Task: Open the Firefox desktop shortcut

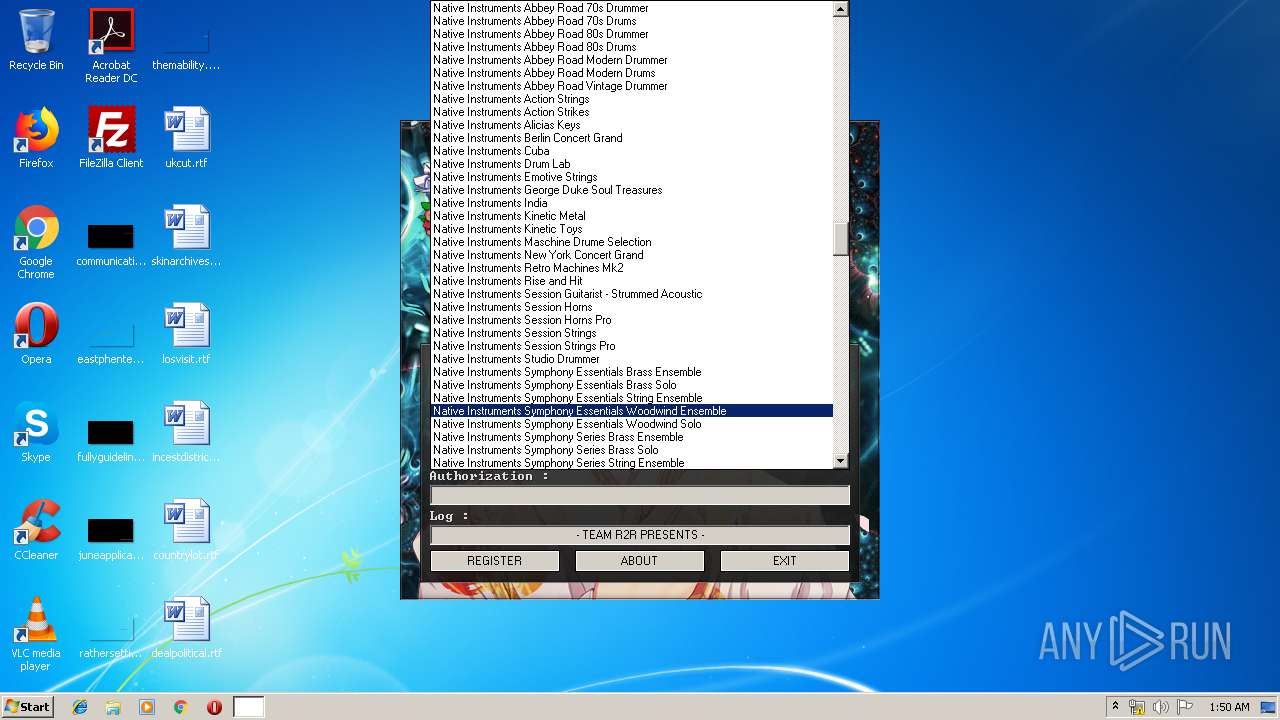Action: (x=36, y=138)
